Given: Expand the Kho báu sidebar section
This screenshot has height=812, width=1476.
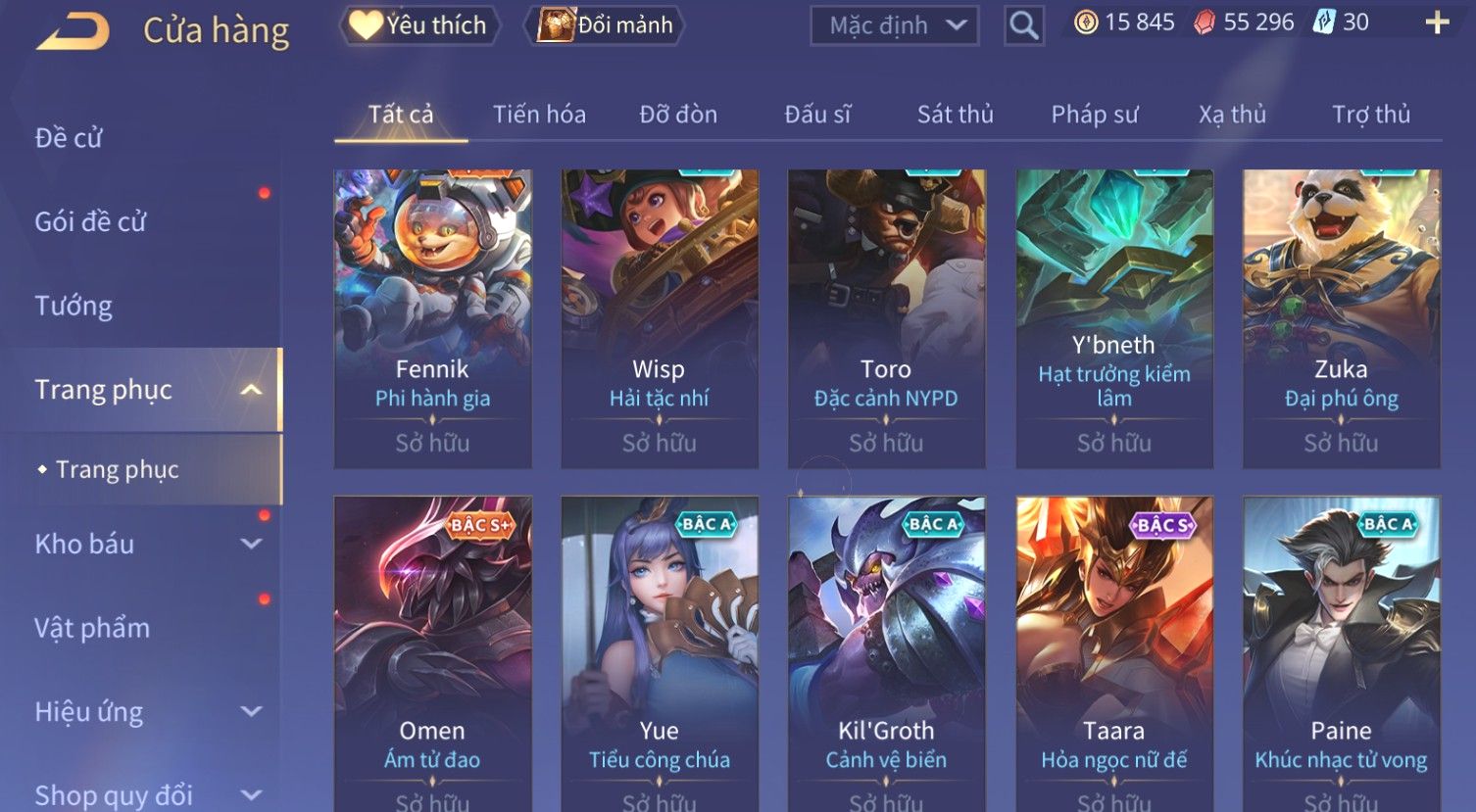Looking at the screenshot, I should [x=251, y=544].
